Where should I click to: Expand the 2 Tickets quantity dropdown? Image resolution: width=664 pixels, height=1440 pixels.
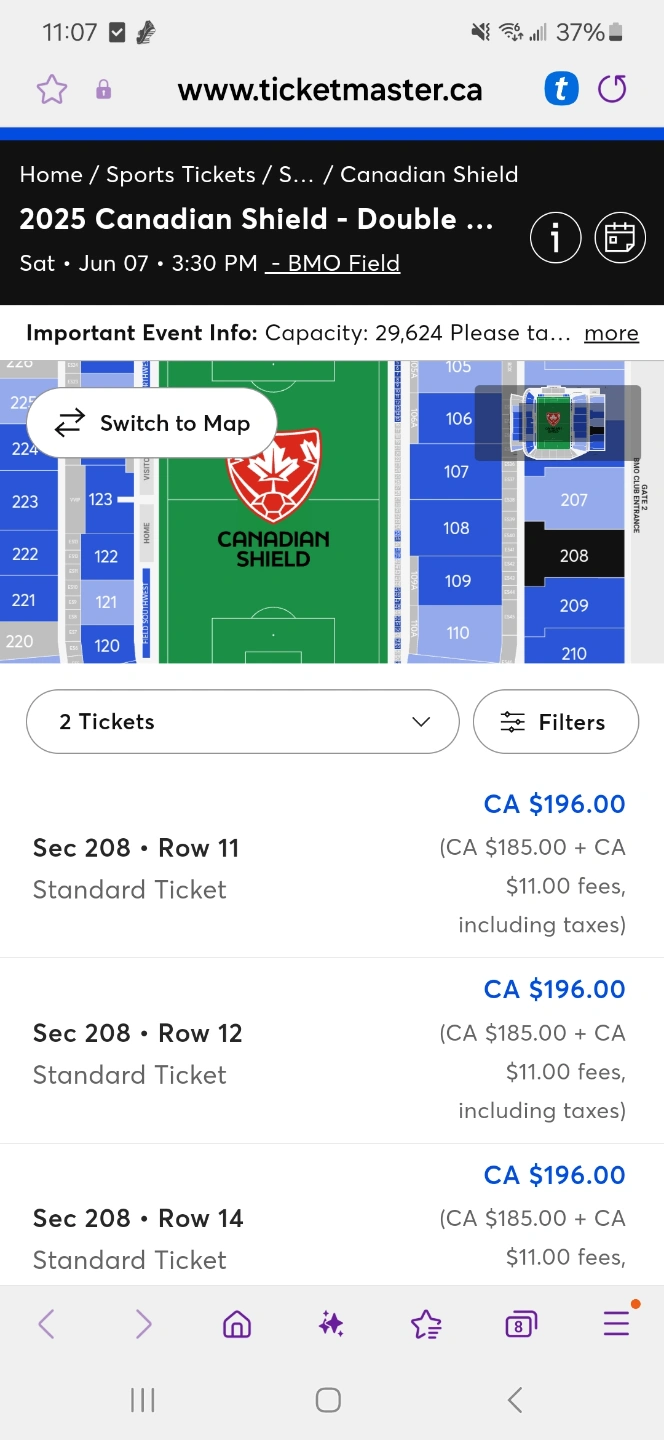[x=243, y=722]
